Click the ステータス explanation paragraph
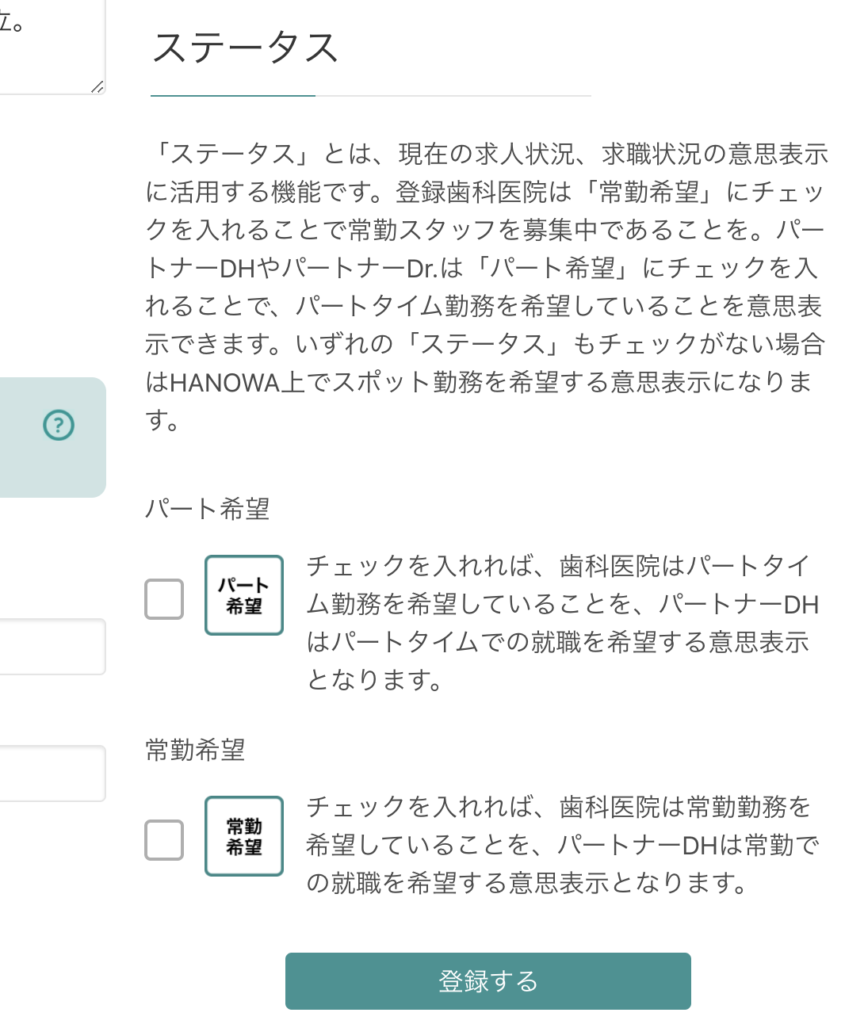The height and width of the screenshot is (1024, 845). pyautogui.click(x=486, y=287)
